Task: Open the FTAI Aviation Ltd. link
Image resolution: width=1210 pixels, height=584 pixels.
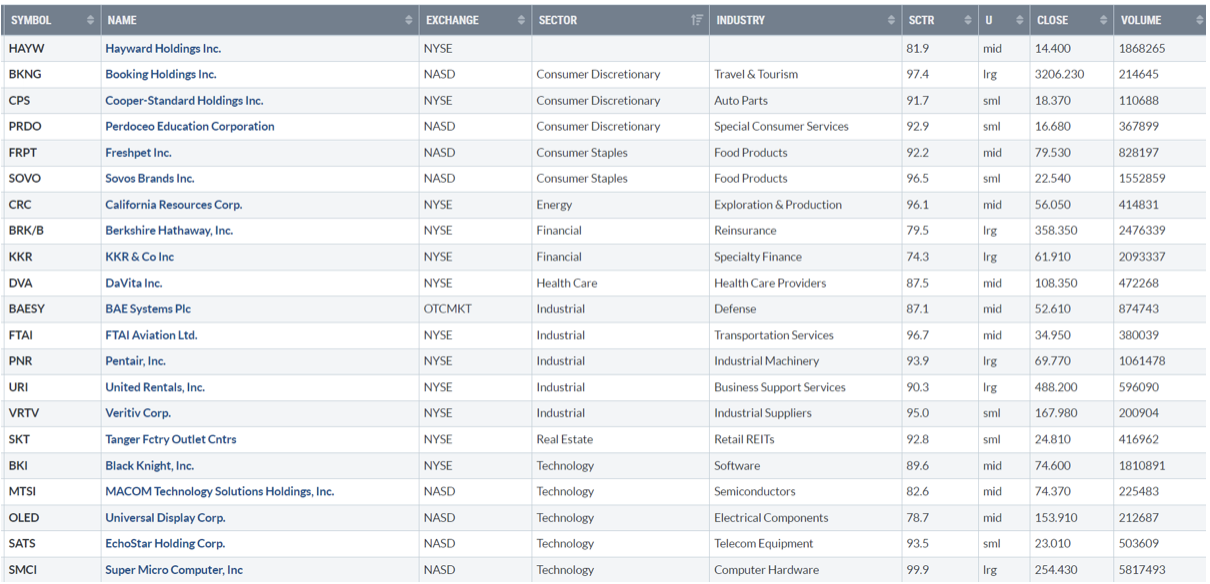Action: [151, 335]
